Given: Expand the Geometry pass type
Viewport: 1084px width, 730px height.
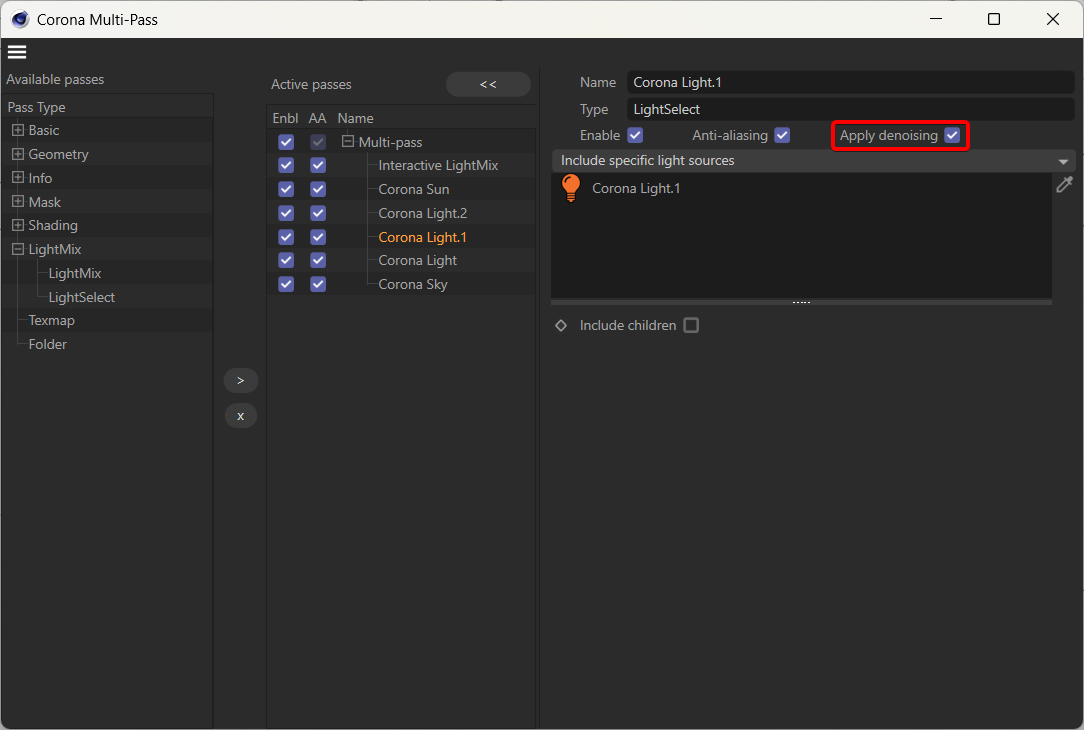Looking at the screenshot, I should coord(18,154).
